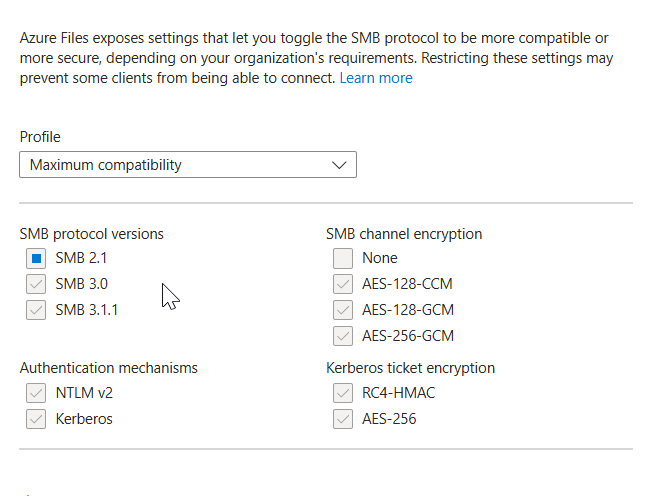Toggle the AES-128-CCM checkbox
Viewport: 655px width, 496px height.
pyautogui.click(x=343, y=284)
